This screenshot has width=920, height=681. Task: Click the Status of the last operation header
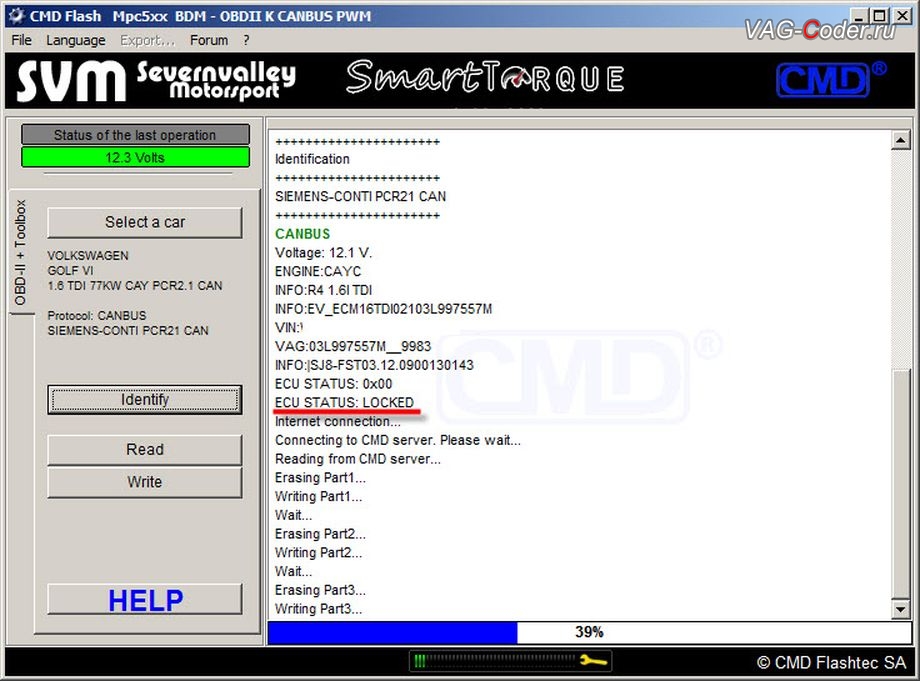(x=136, y=135)
